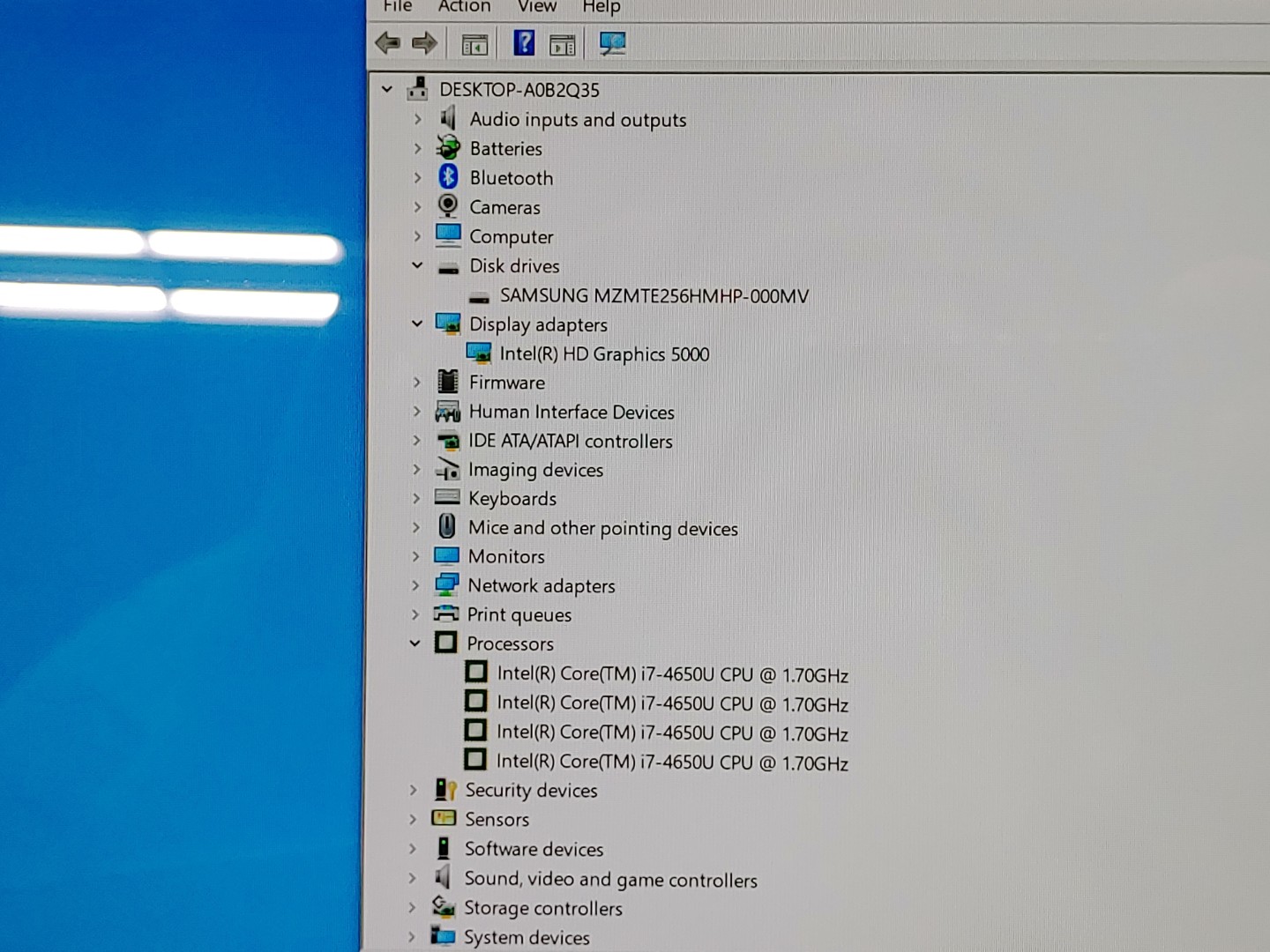The width and height of the screenshot is (1270, 952).
Task: Click the Back arrow toolbar icon
Action: coord(387,42)
